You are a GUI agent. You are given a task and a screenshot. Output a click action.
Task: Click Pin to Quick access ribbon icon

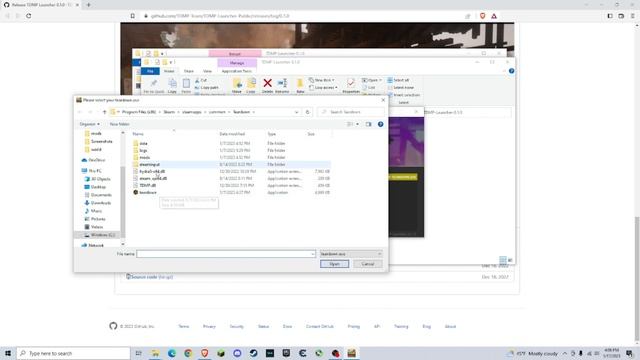pos(153,85)
